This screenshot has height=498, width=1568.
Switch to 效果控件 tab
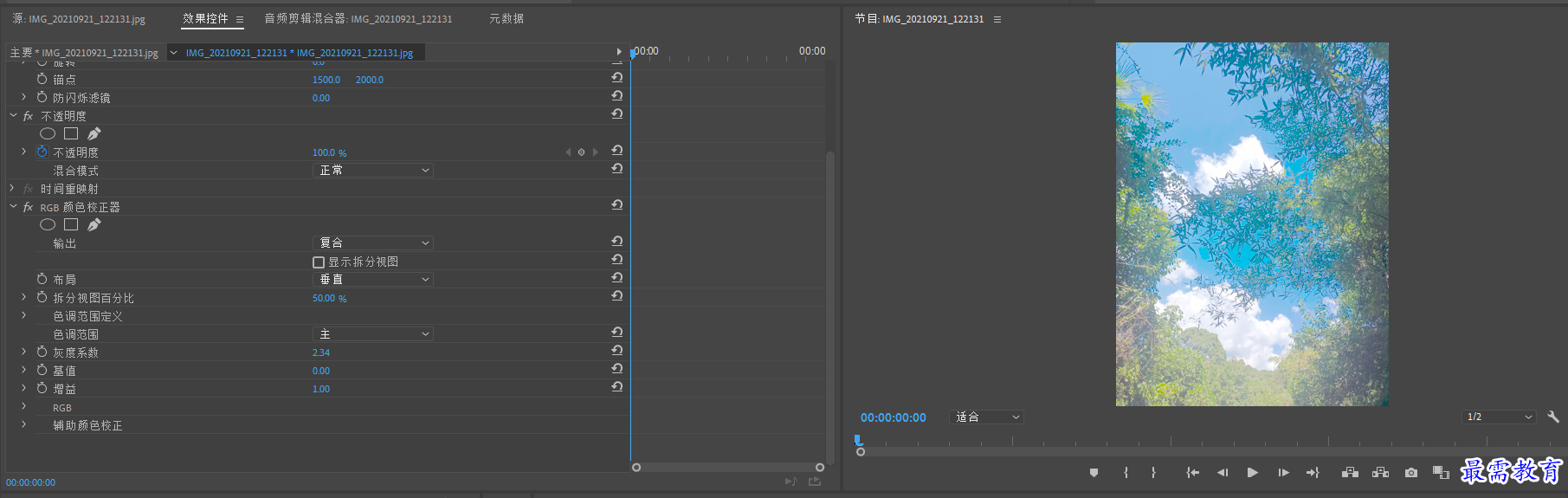click(x=205, y=18)
